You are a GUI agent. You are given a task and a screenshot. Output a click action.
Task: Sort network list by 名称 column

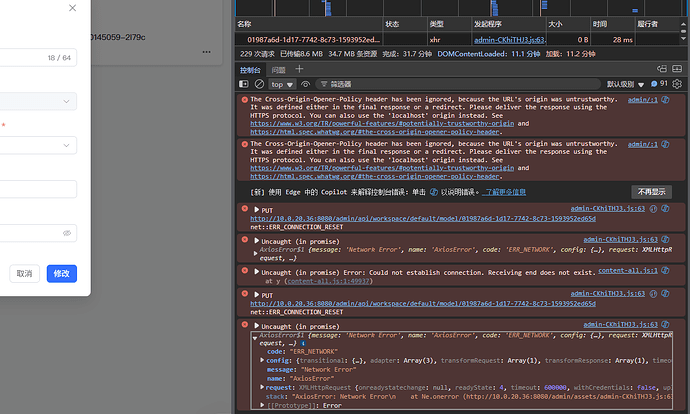point(308,24)
